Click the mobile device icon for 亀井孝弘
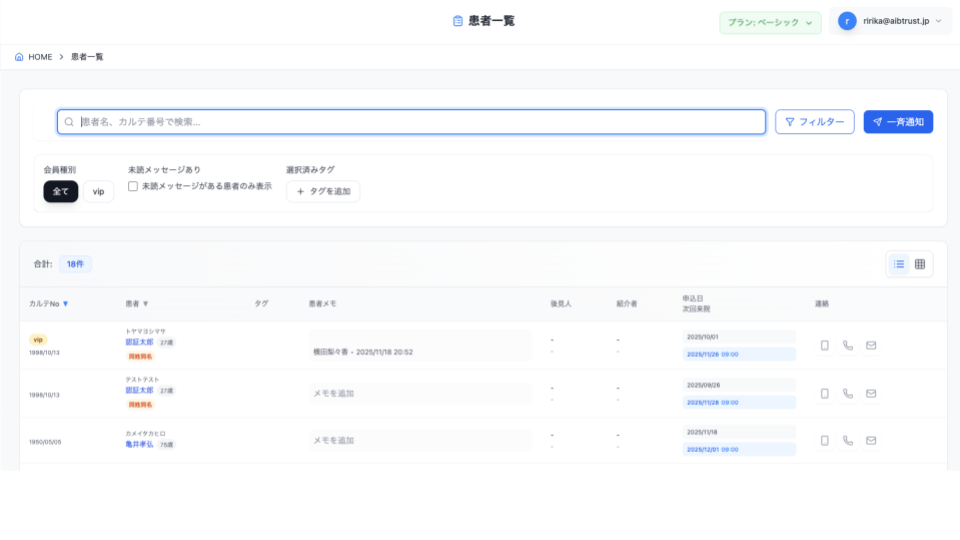The height and width of the screenshot is (540, 960). point(825,440)
